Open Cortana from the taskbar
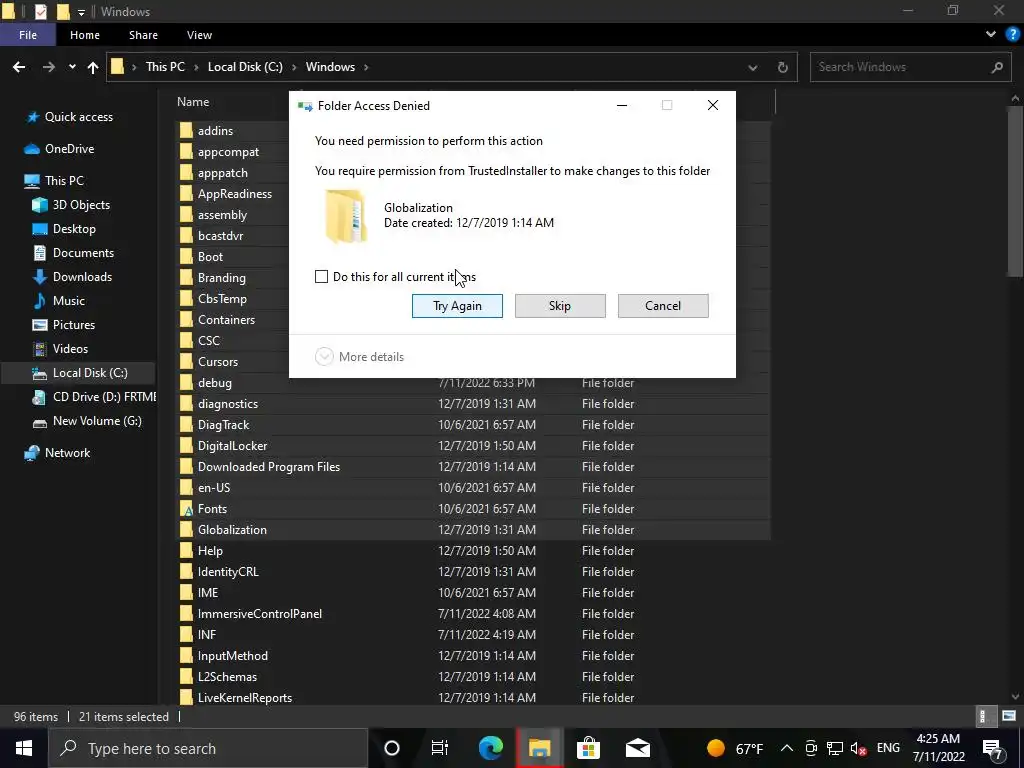 coord(392,748)
